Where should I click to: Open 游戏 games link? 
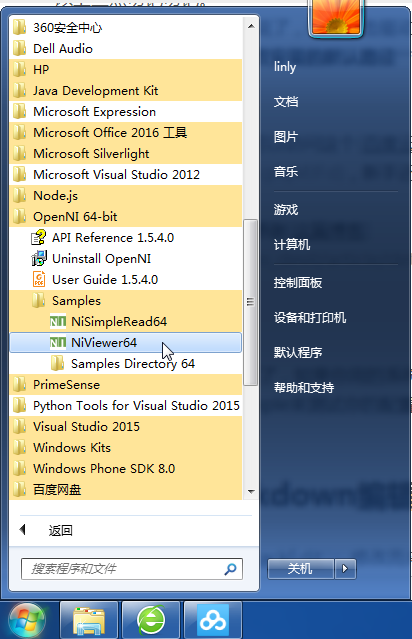[x=286, y=210]
